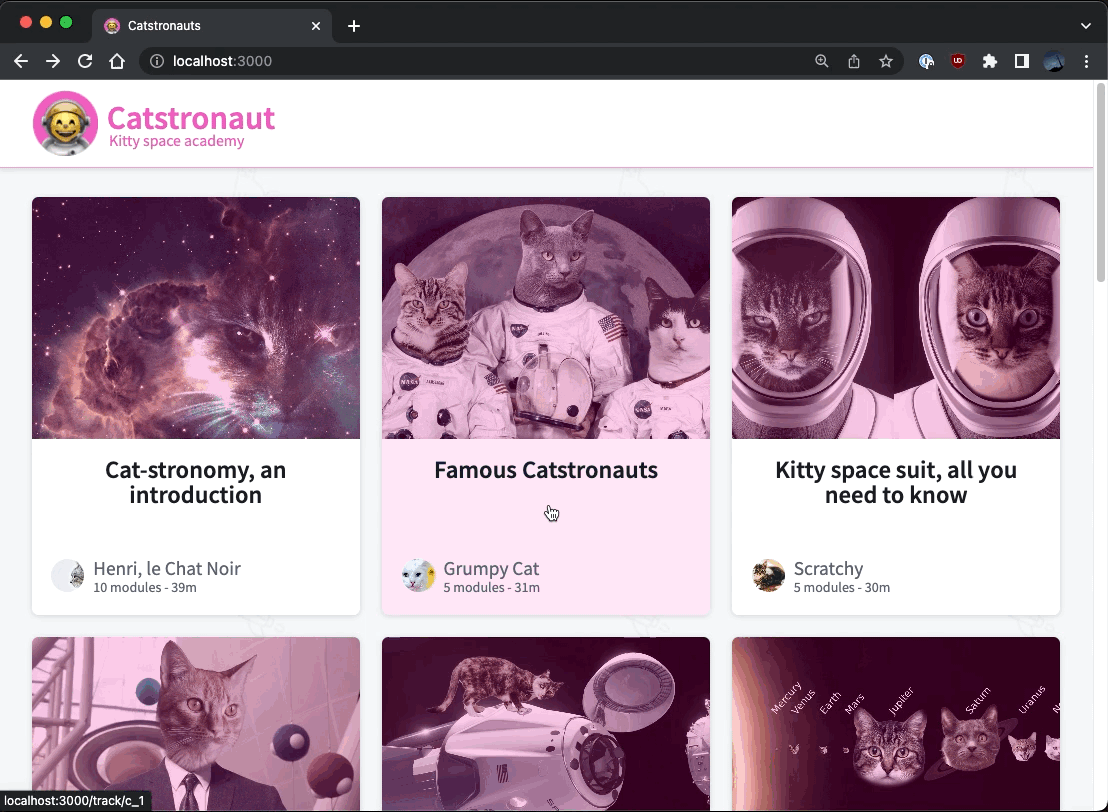1108x812 pixels.
Task: Click the Catstronaut title link
Action: [191, 117]
